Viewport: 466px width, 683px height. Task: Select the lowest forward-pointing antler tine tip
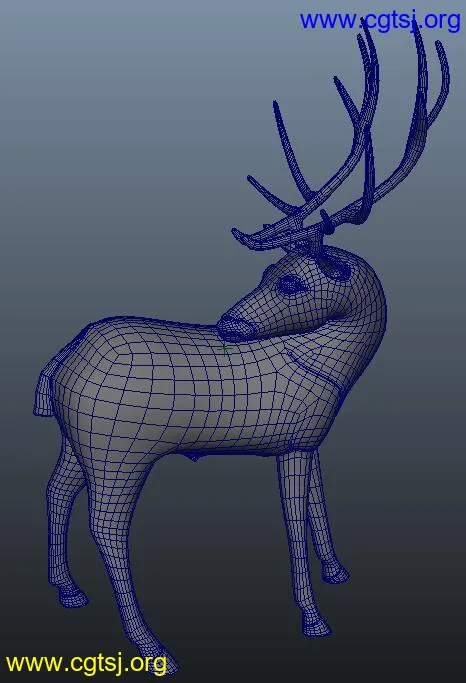click(239, 235)
